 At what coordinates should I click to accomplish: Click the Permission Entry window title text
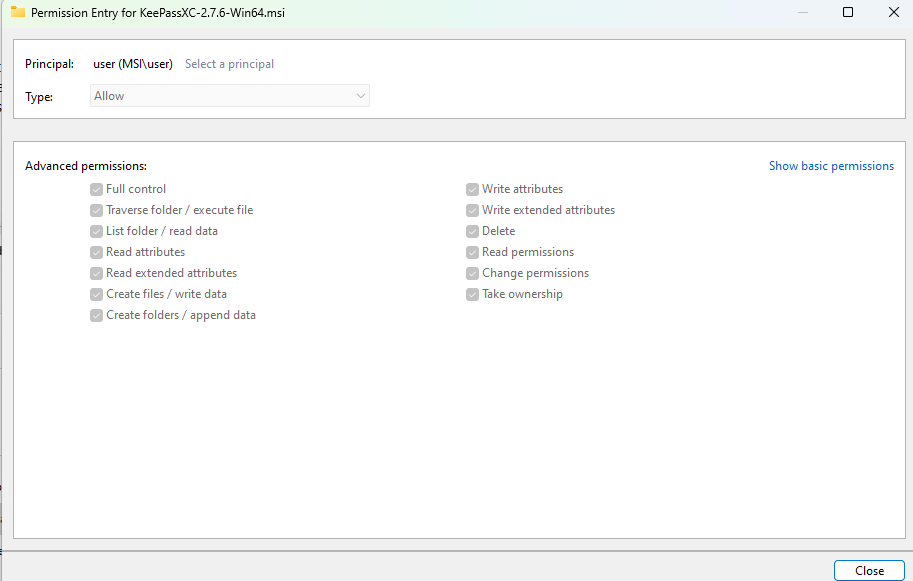[158, 13]
